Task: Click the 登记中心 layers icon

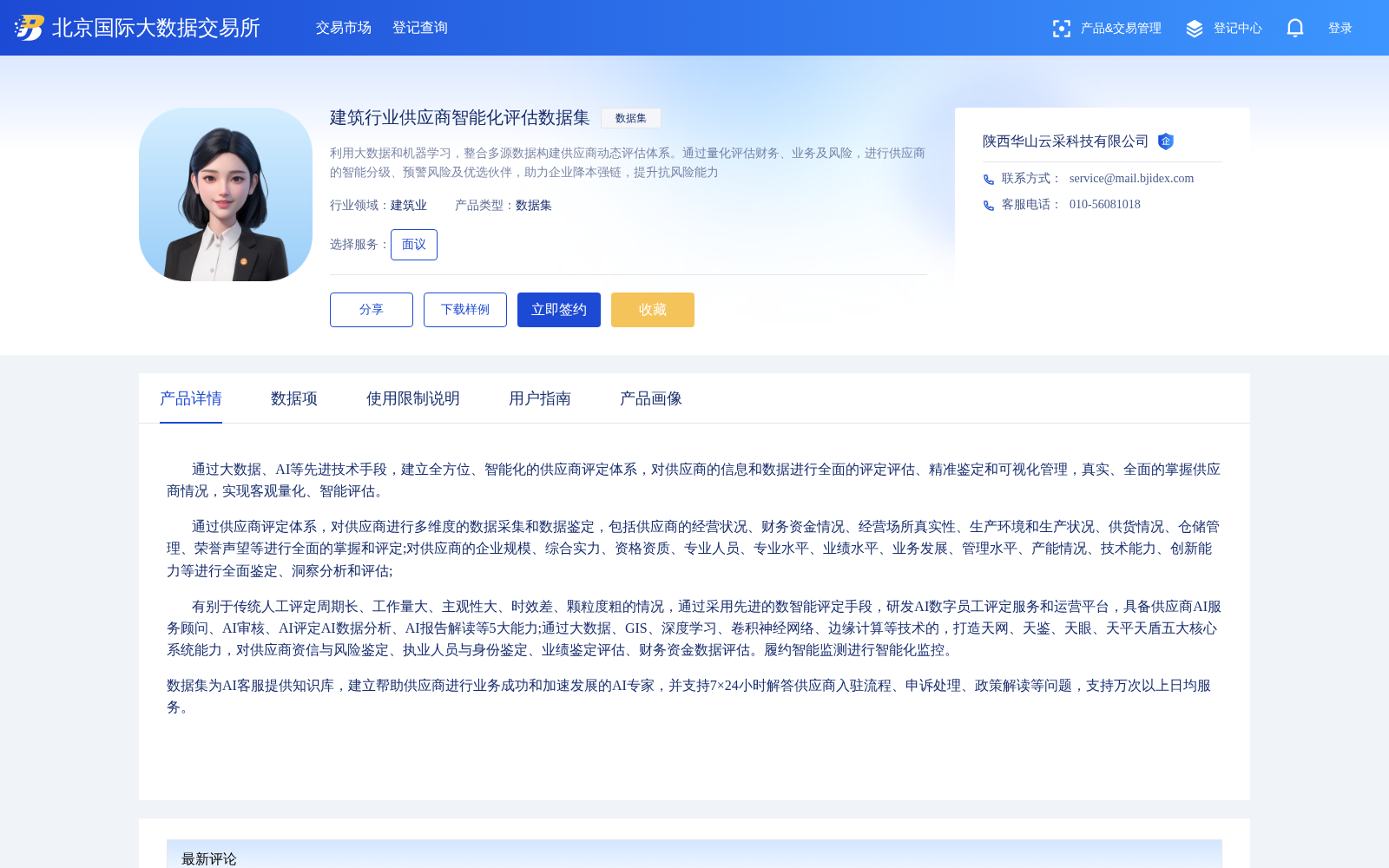Action: click(1195, 29)
